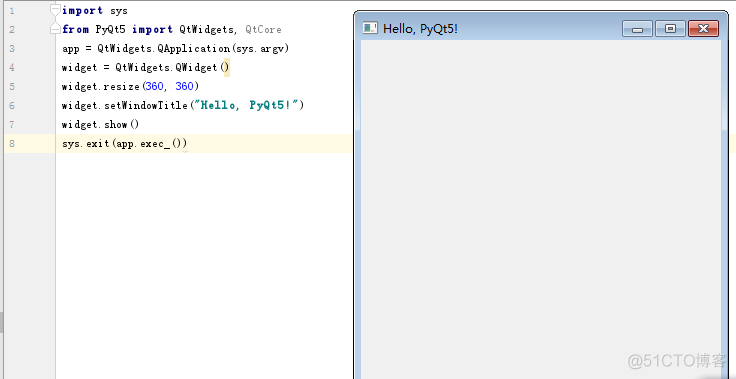Click the Hello, PyQt5! title bar text
Viewport: 736px width, 379px height.
pyautogui.click(x=420, y=29)
